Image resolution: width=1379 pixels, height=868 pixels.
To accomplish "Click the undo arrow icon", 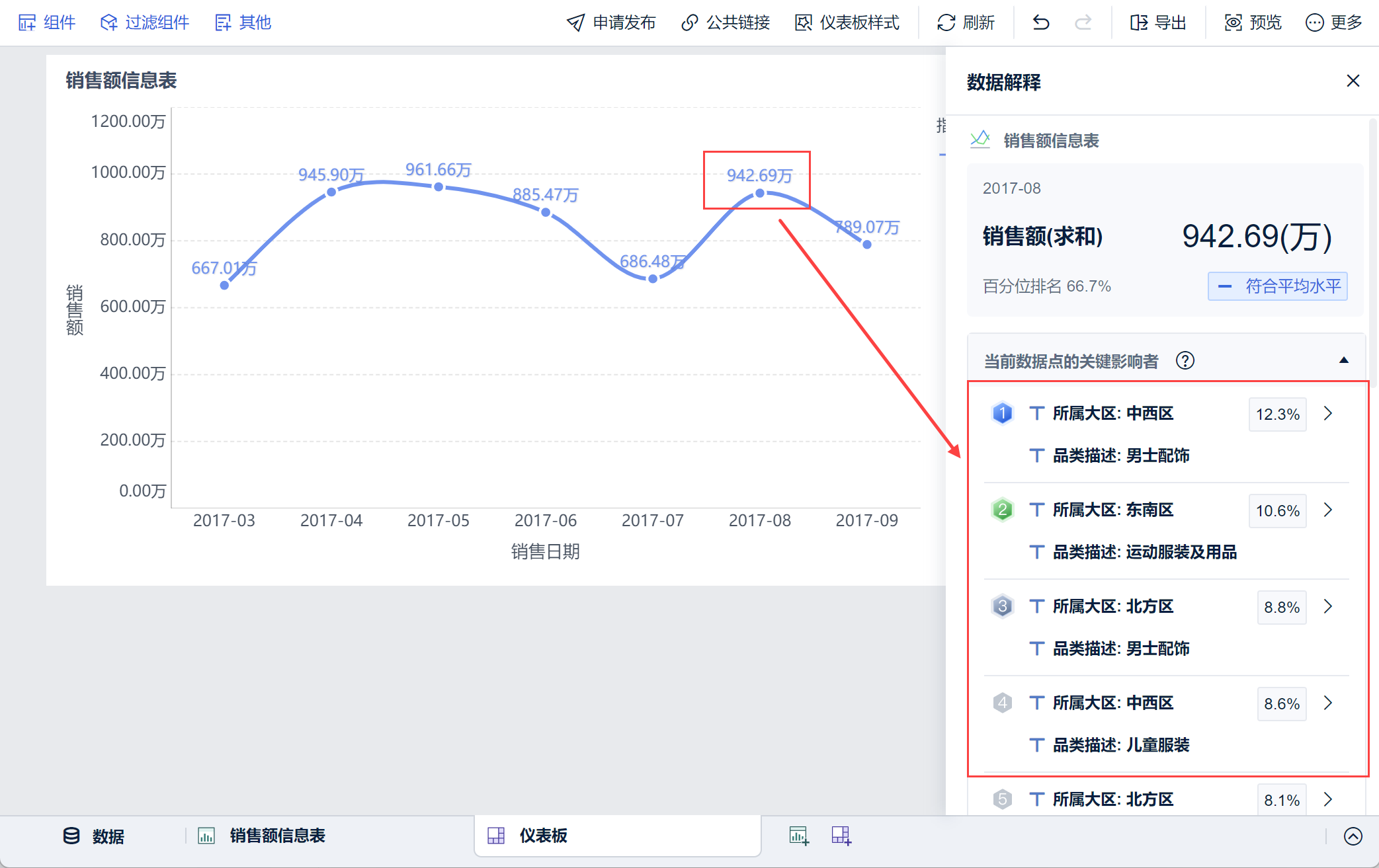I will pos(1041,23).
